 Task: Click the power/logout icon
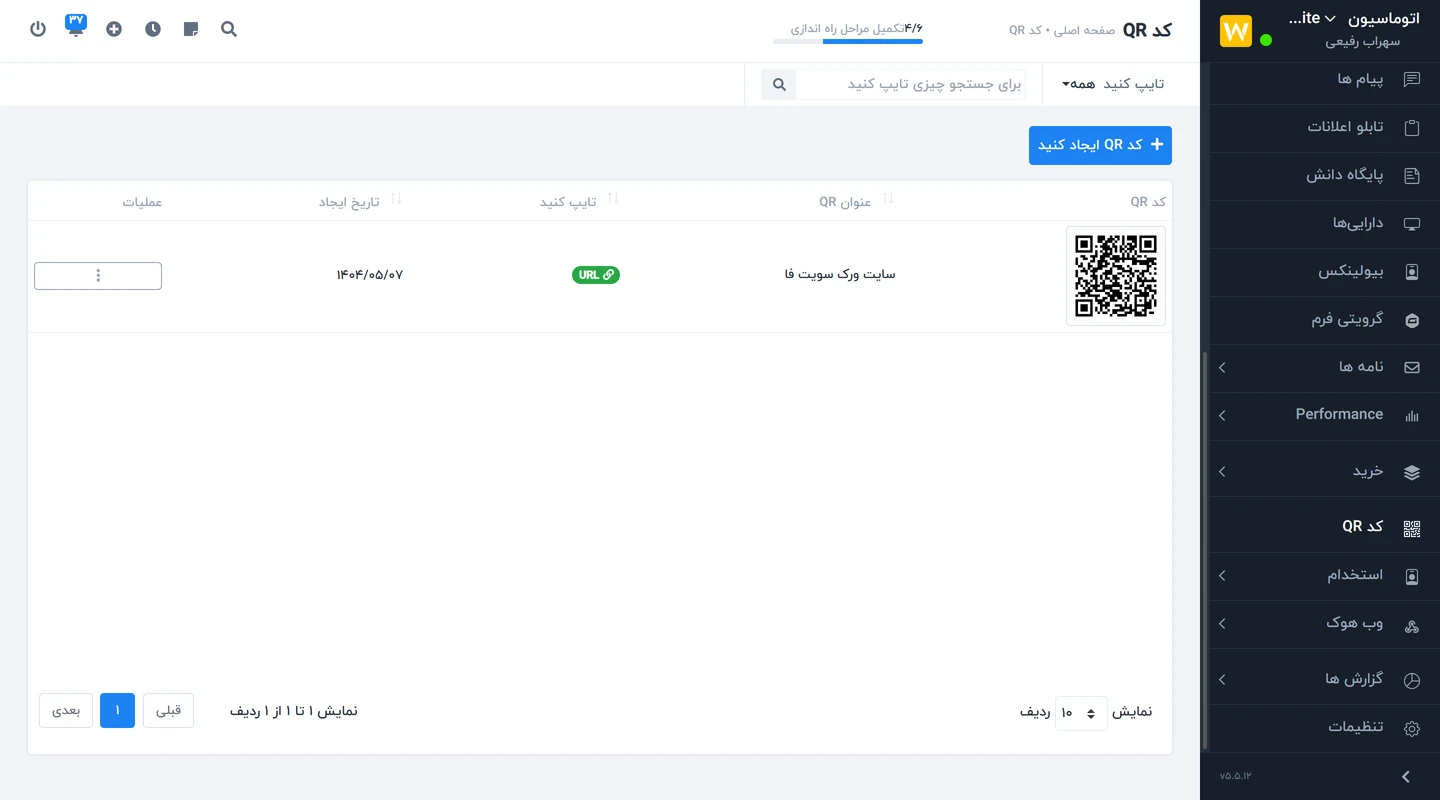pyautogui.click(x=38, y=29)
